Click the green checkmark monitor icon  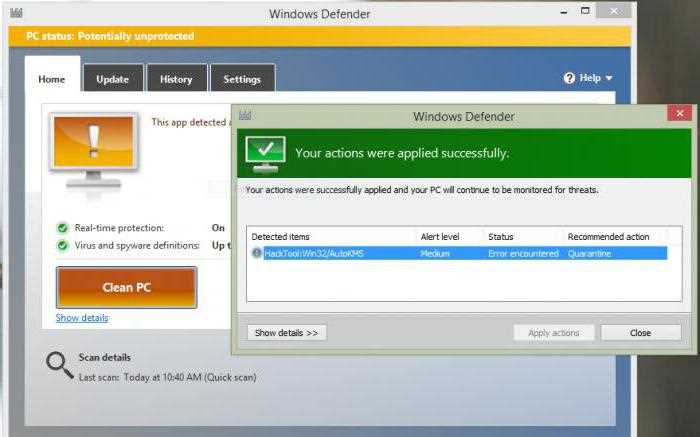pyautogui.click(x=266, y=154)
